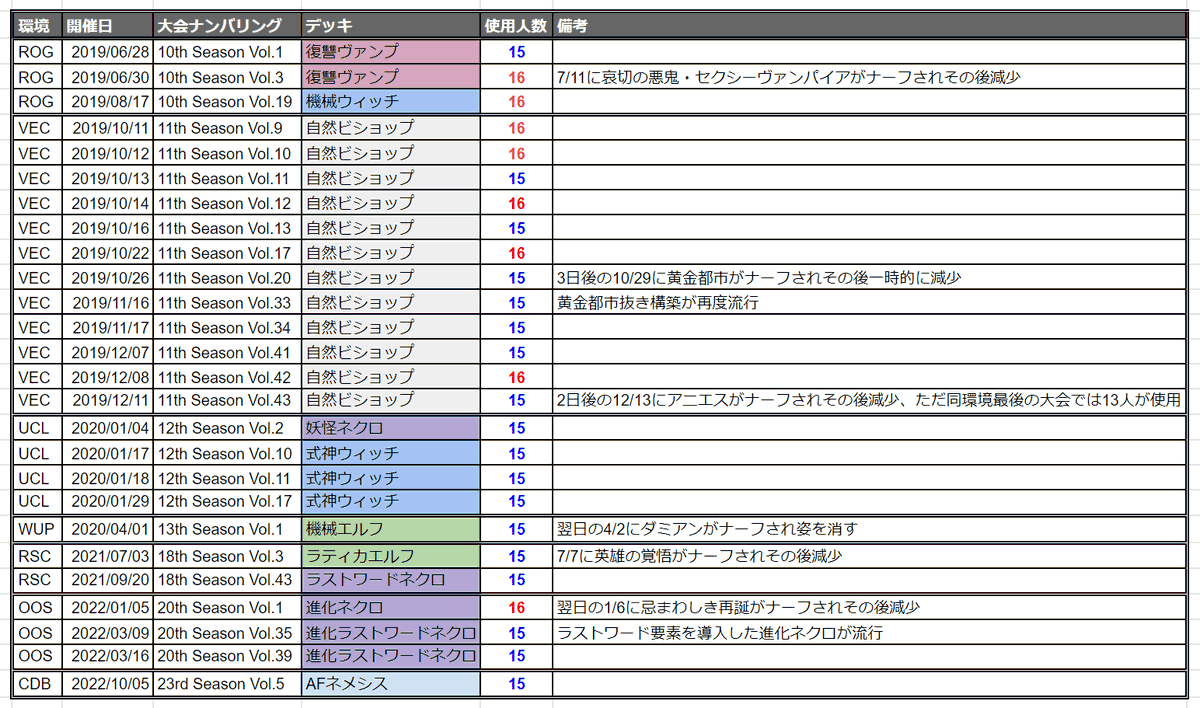Click the cell 12th Season Vol.11

click(x=228, y=477)
